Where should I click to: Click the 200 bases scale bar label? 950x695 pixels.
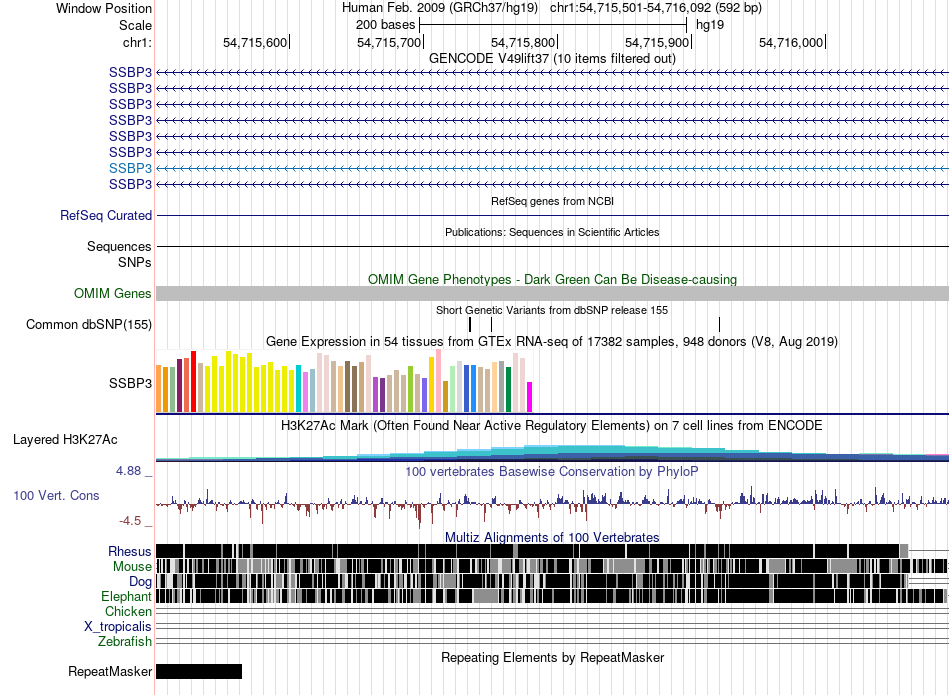385,25
